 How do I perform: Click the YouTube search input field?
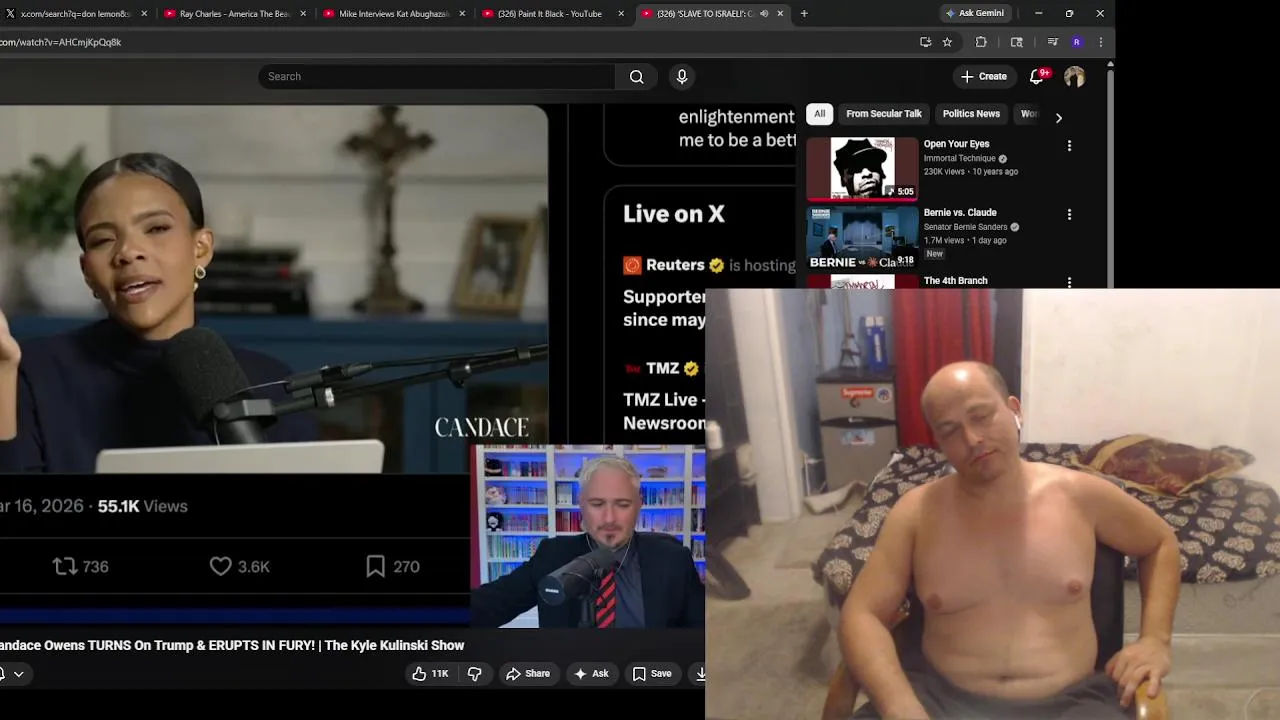(x=437, y=77)
